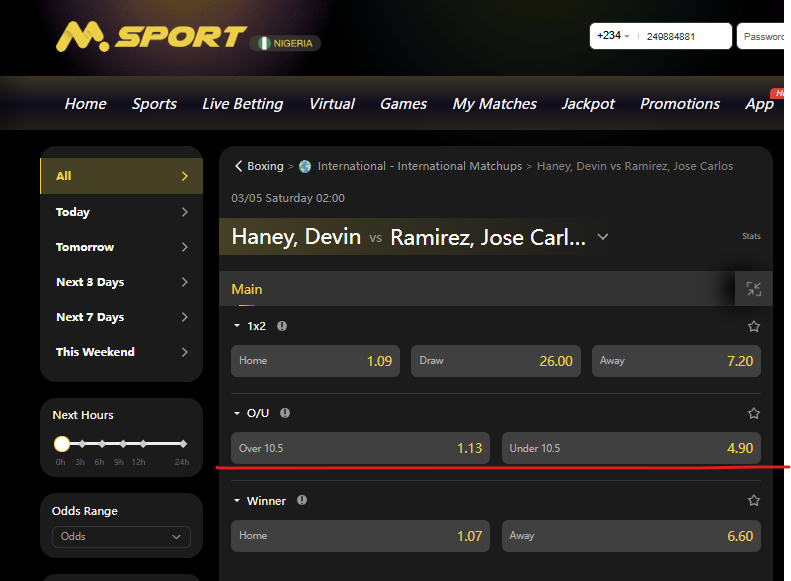Open the +234 country code dropdown
791x581 pixels.
613,36
